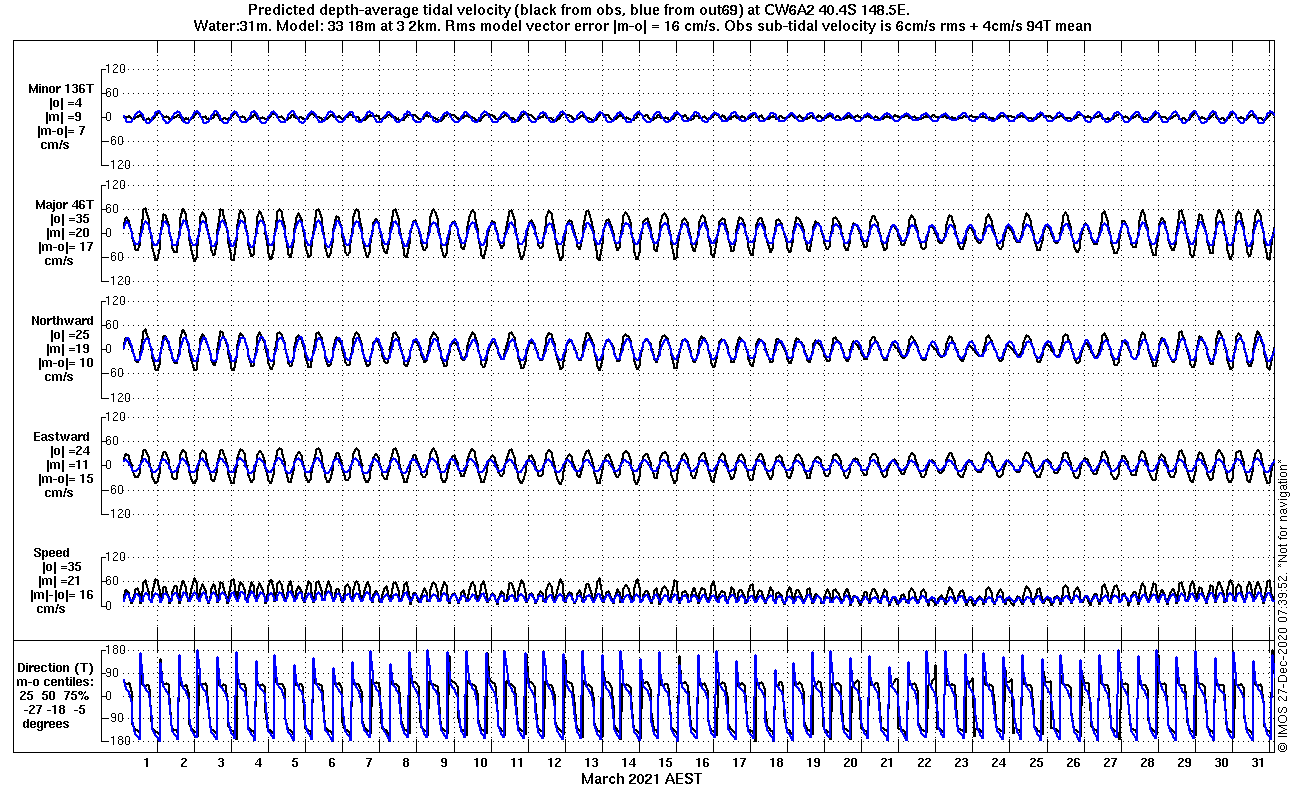Click day '27' on the date axis
This screenshot has height=800, width=1300.
pos(1109,762)
